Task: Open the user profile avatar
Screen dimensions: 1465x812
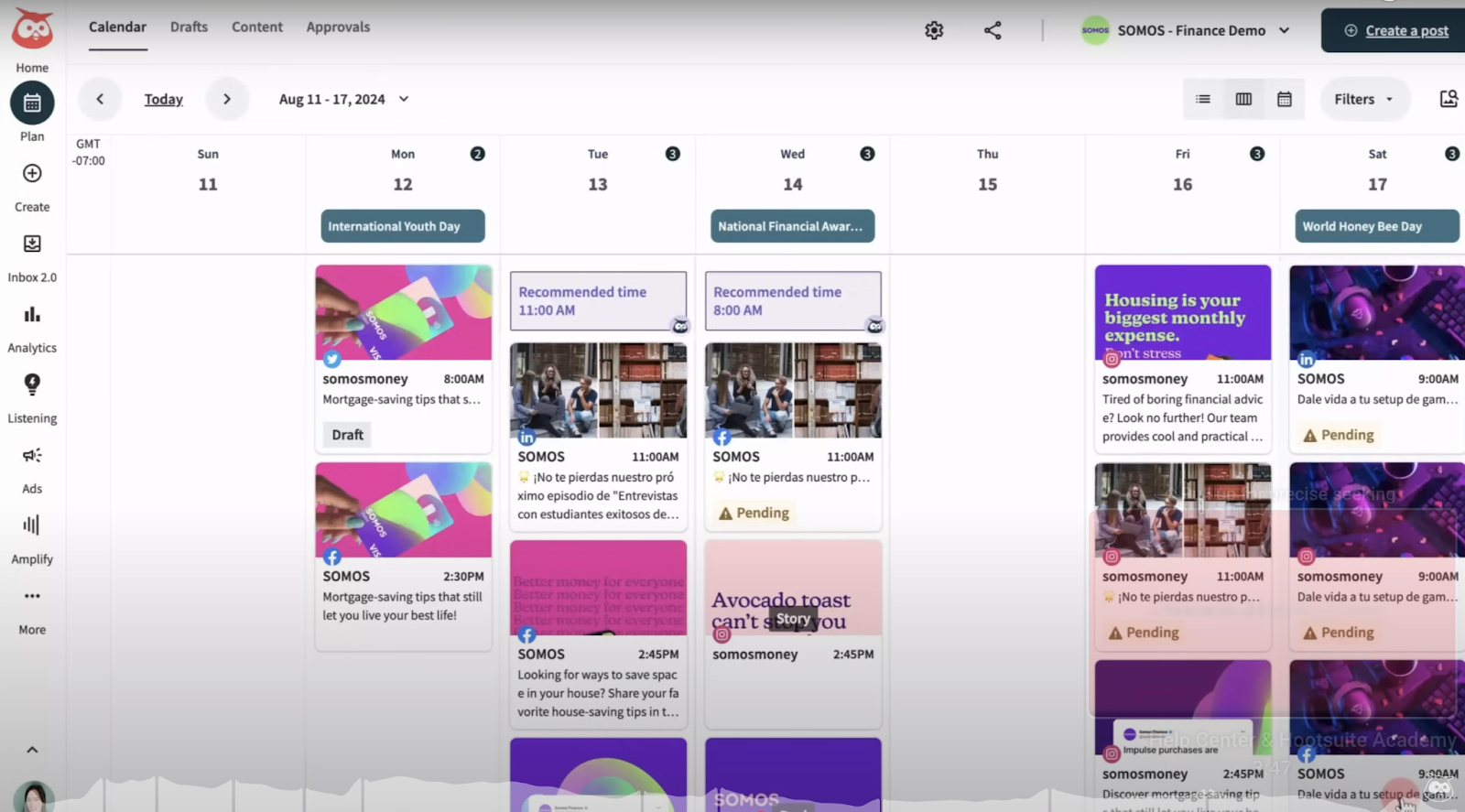Action: [x=34, y=797]
